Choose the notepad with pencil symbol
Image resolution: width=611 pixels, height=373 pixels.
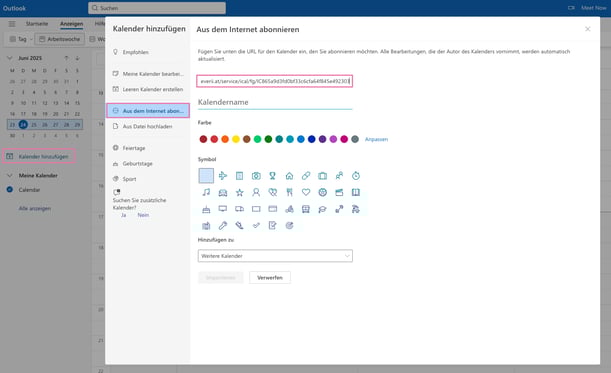coord(273,226)
